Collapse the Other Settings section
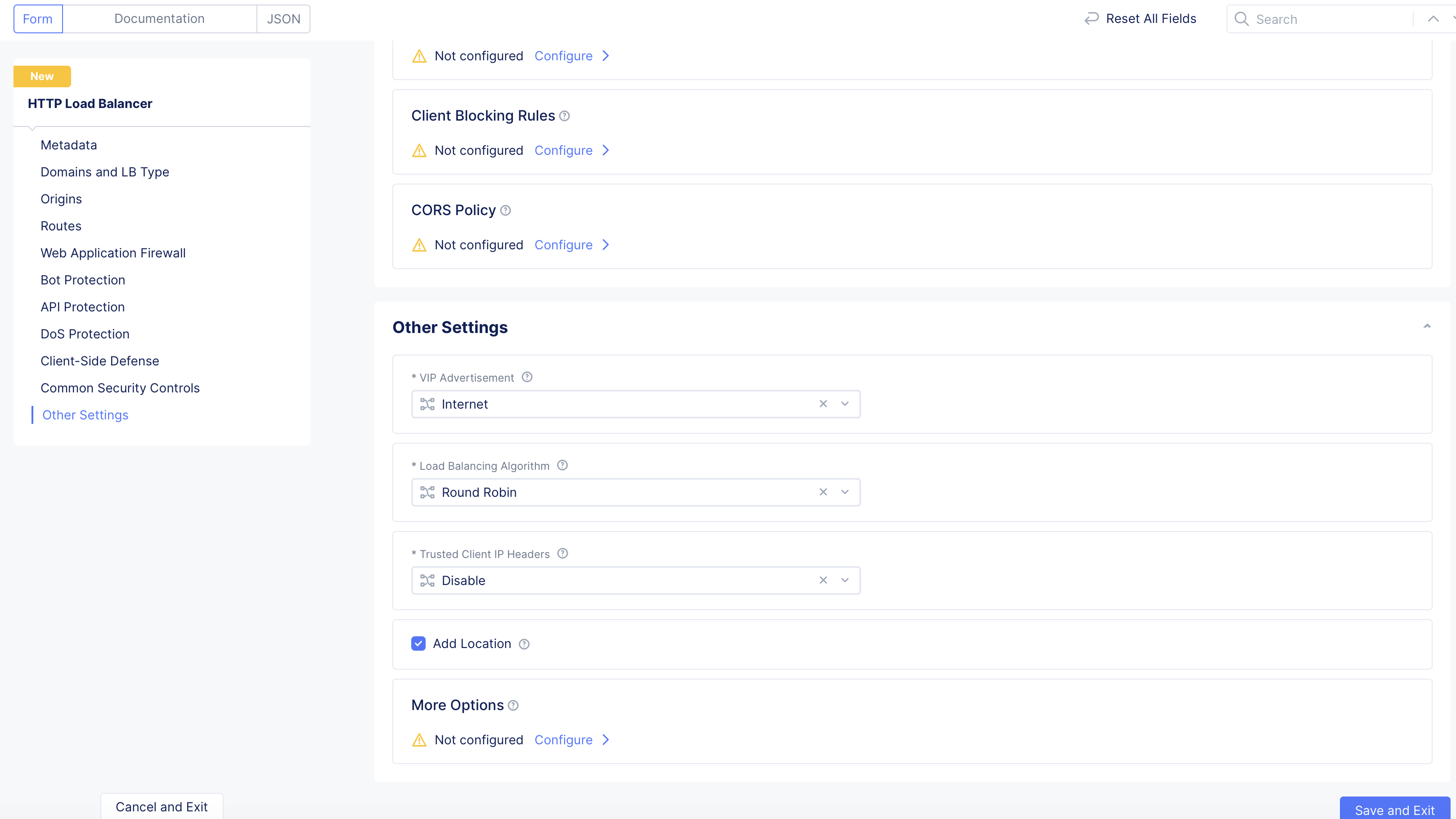This screenshot has height=819, width=1456. 1427,325
